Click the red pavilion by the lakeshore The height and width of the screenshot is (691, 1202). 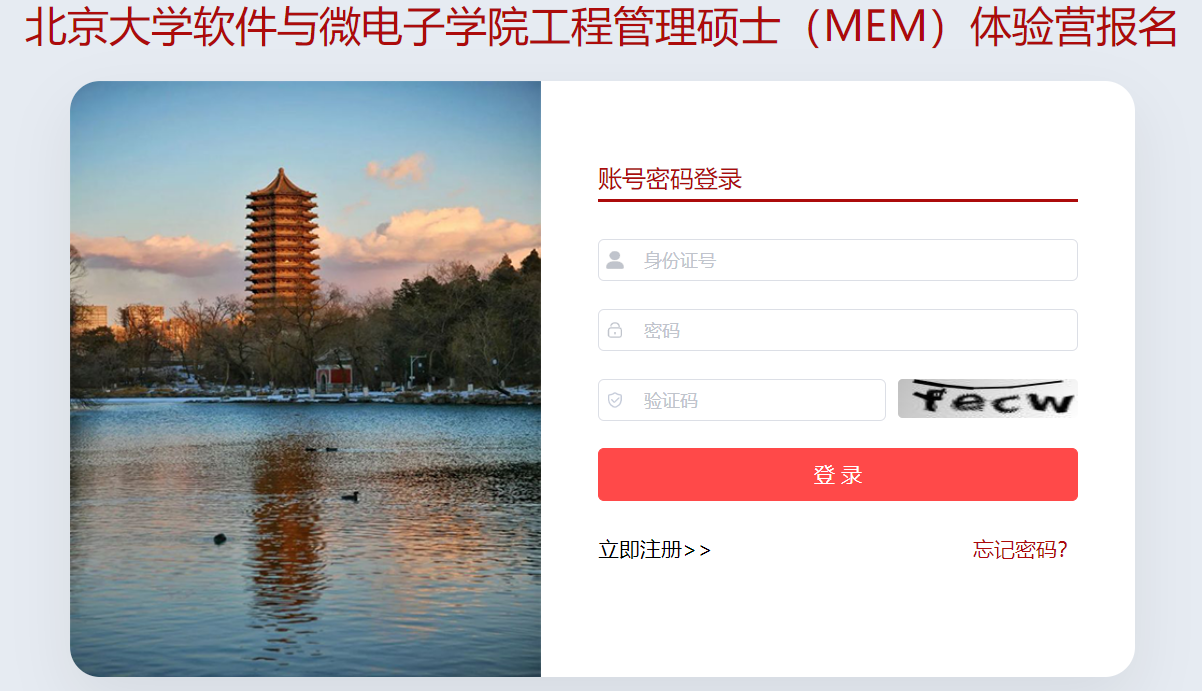(335, 373)
